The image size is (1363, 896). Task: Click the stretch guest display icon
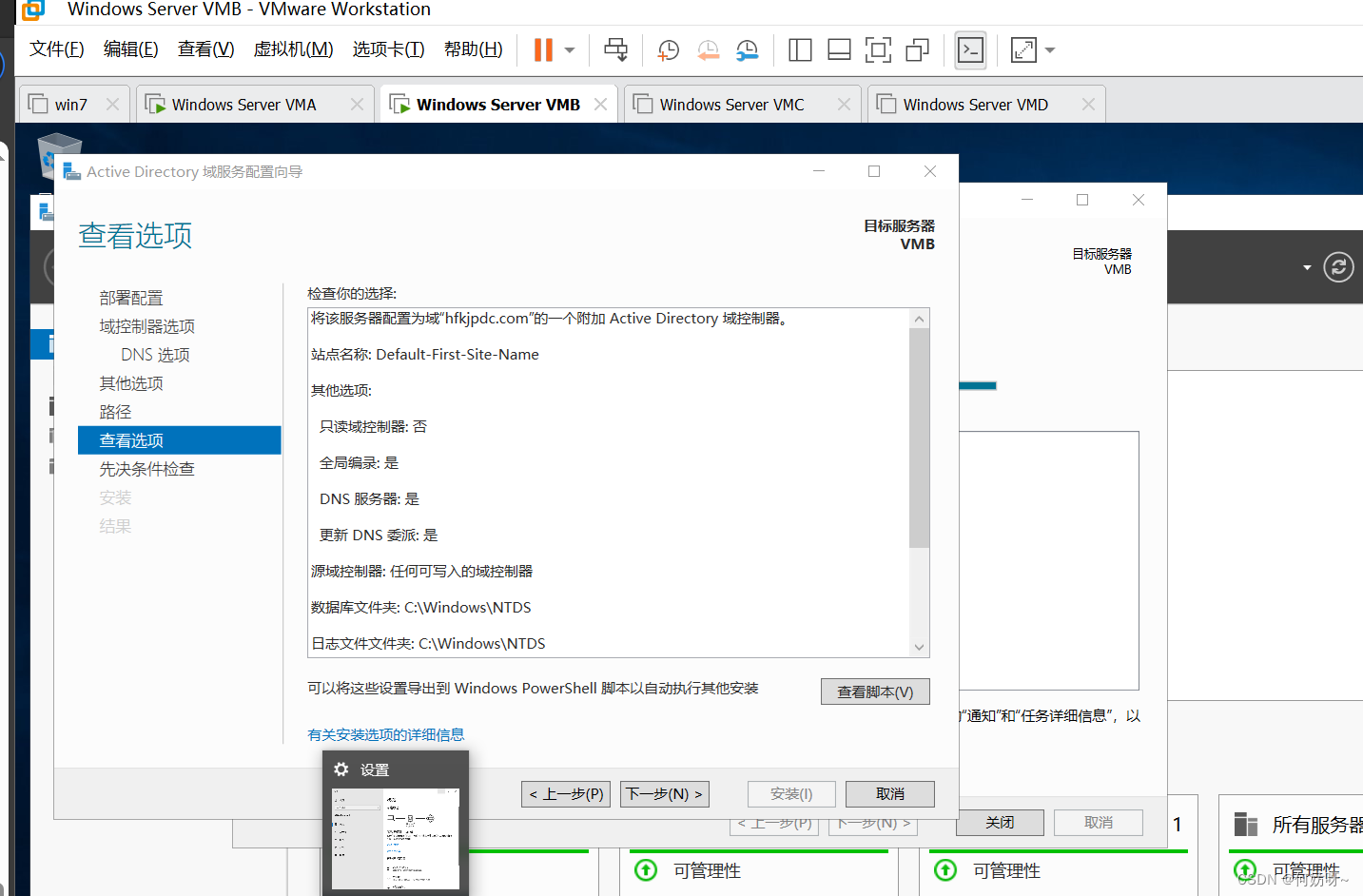coord(1023,50)
